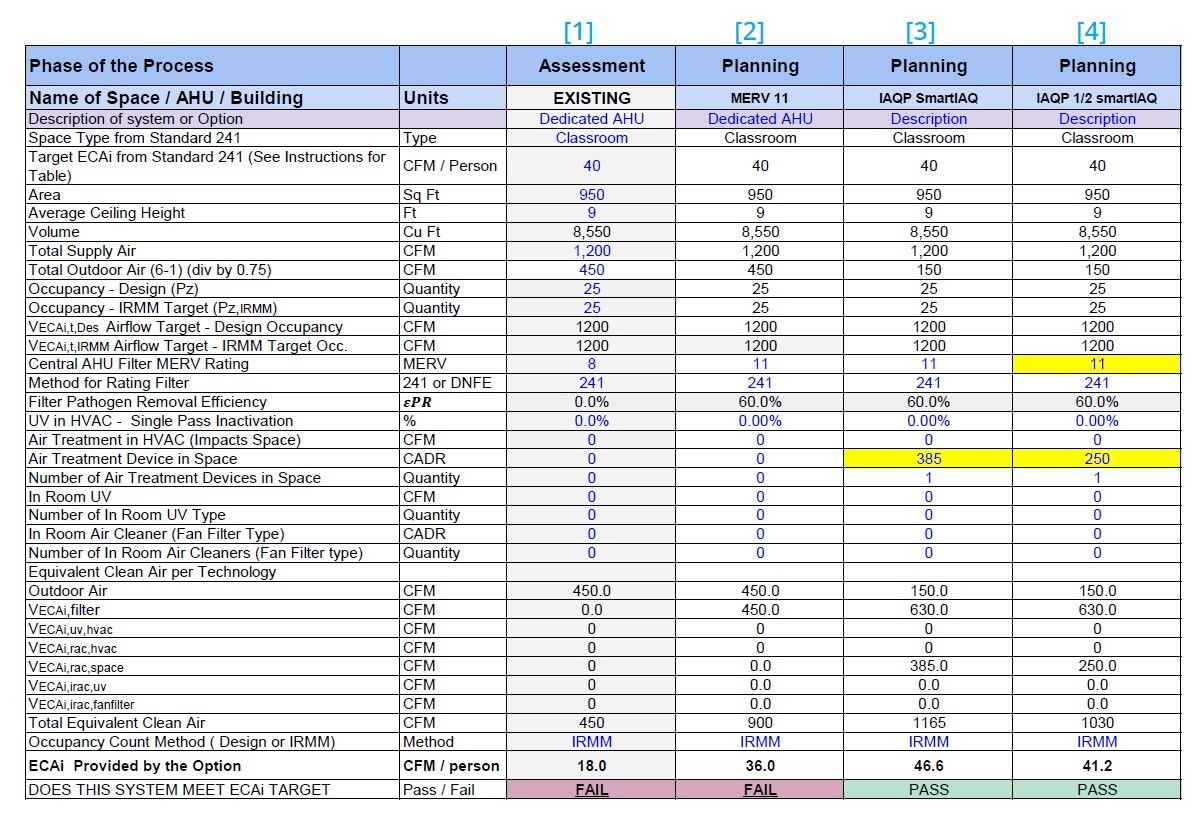
Task: Click the Units column header
Action: click(x=425, y=98)
